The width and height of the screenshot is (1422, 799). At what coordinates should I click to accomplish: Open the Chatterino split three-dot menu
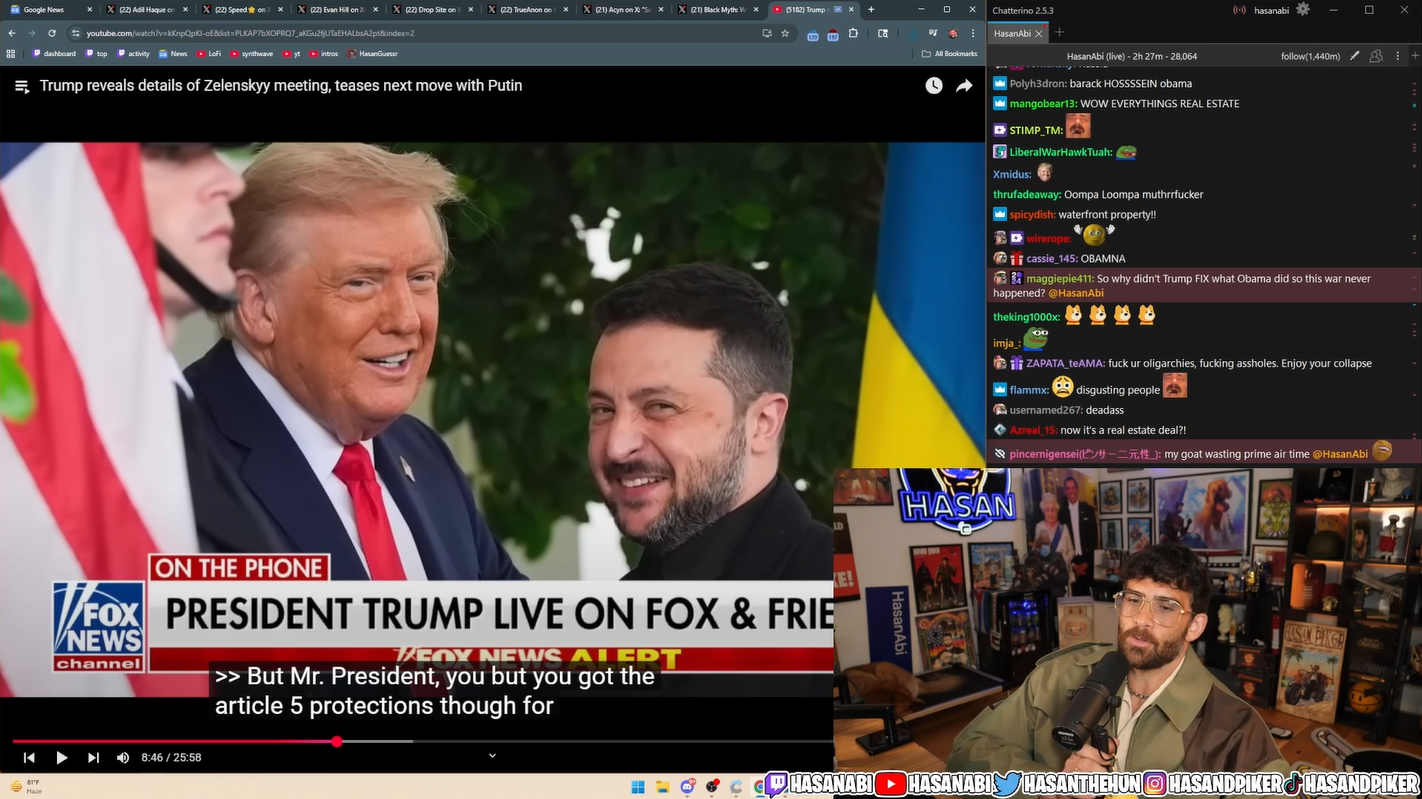click(1397, 56)
